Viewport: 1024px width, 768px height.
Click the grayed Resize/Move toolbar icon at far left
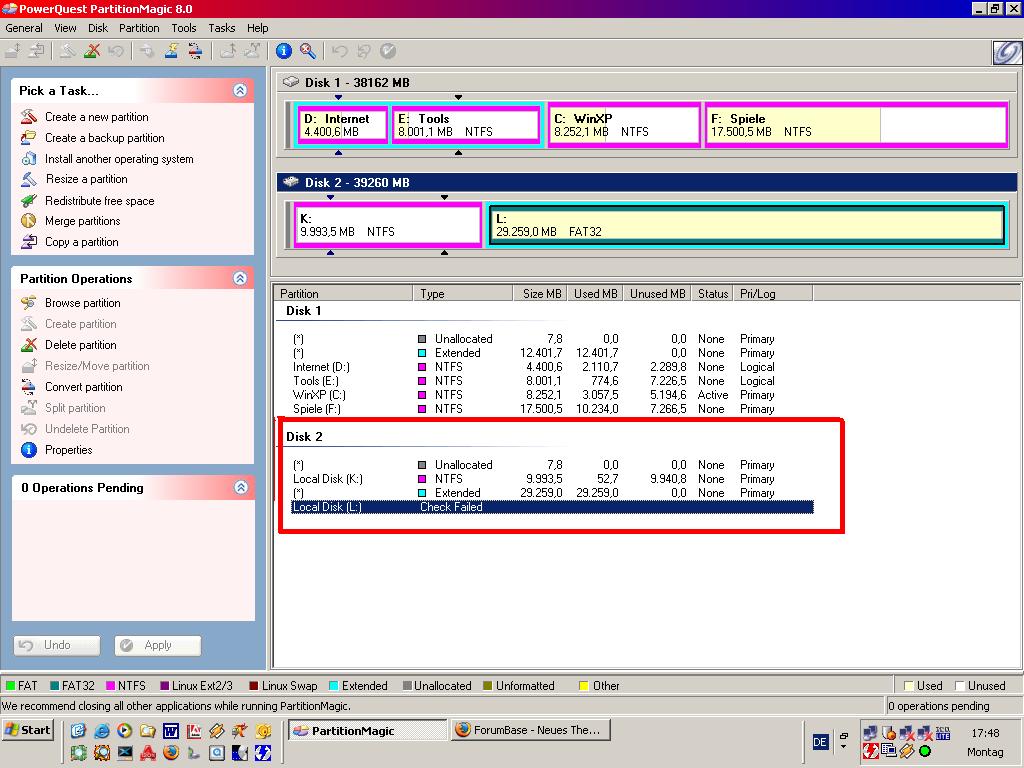14,51
